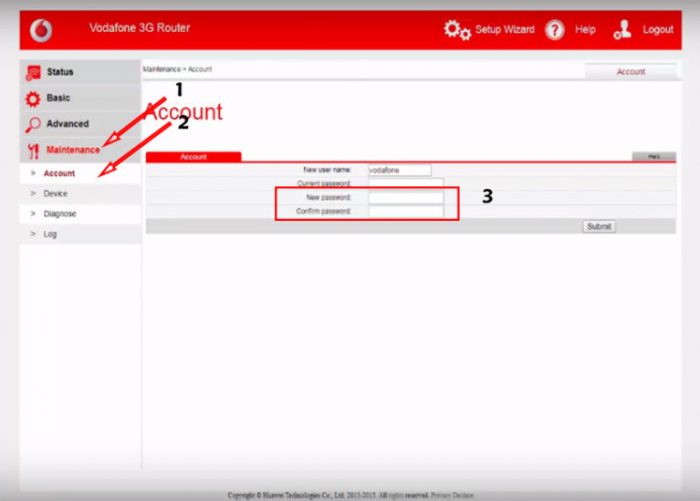The image size is (700, 501).
Task: Select Device under Maintenance
Action: (55, 193)
